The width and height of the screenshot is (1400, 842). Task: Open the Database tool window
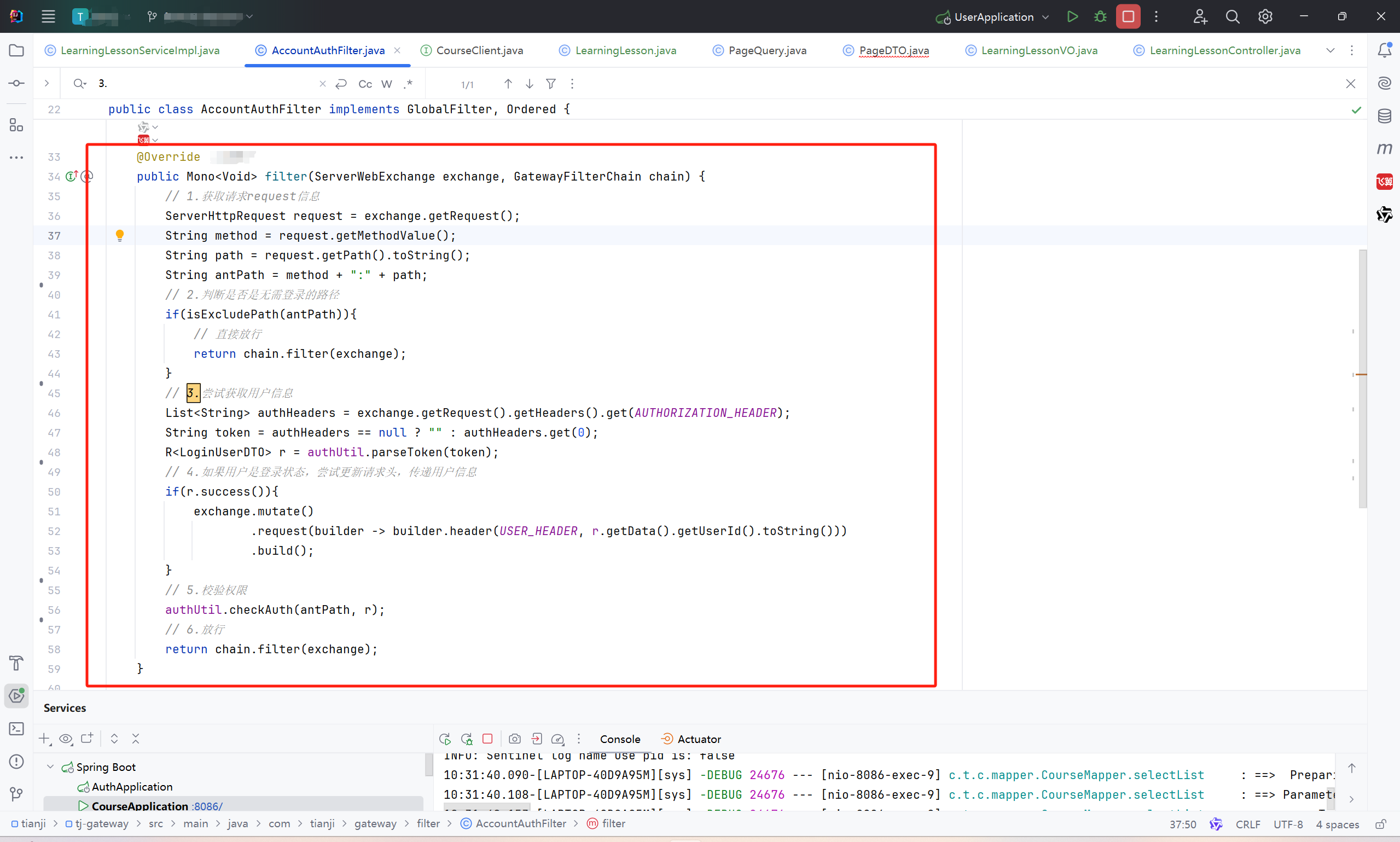pos(1385,117)
